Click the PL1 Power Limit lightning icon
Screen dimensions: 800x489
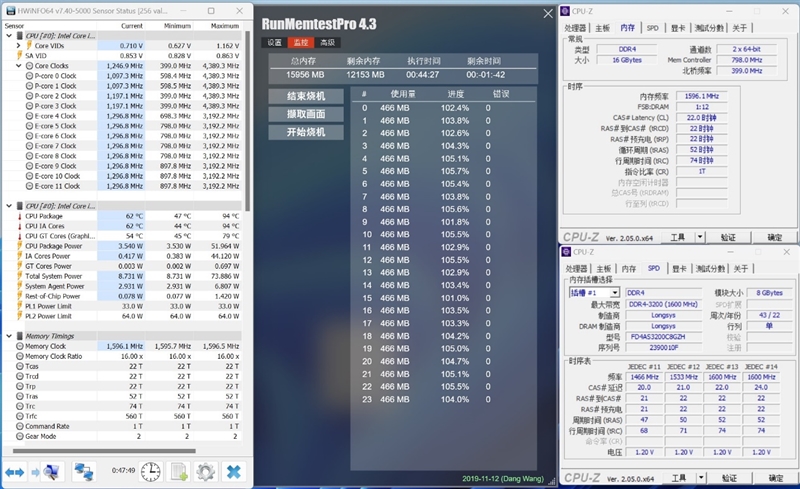[20, 306]
